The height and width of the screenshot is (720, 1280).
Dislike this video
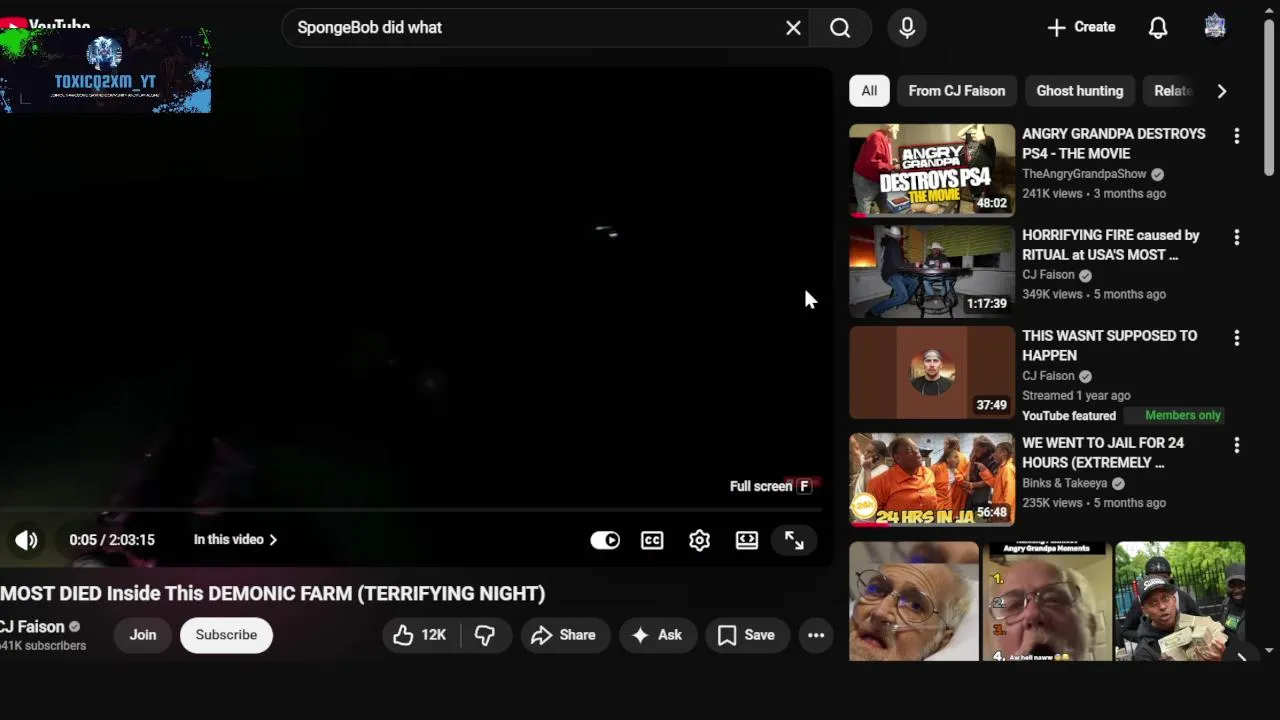pyautogui.click(x=485, y=635)
